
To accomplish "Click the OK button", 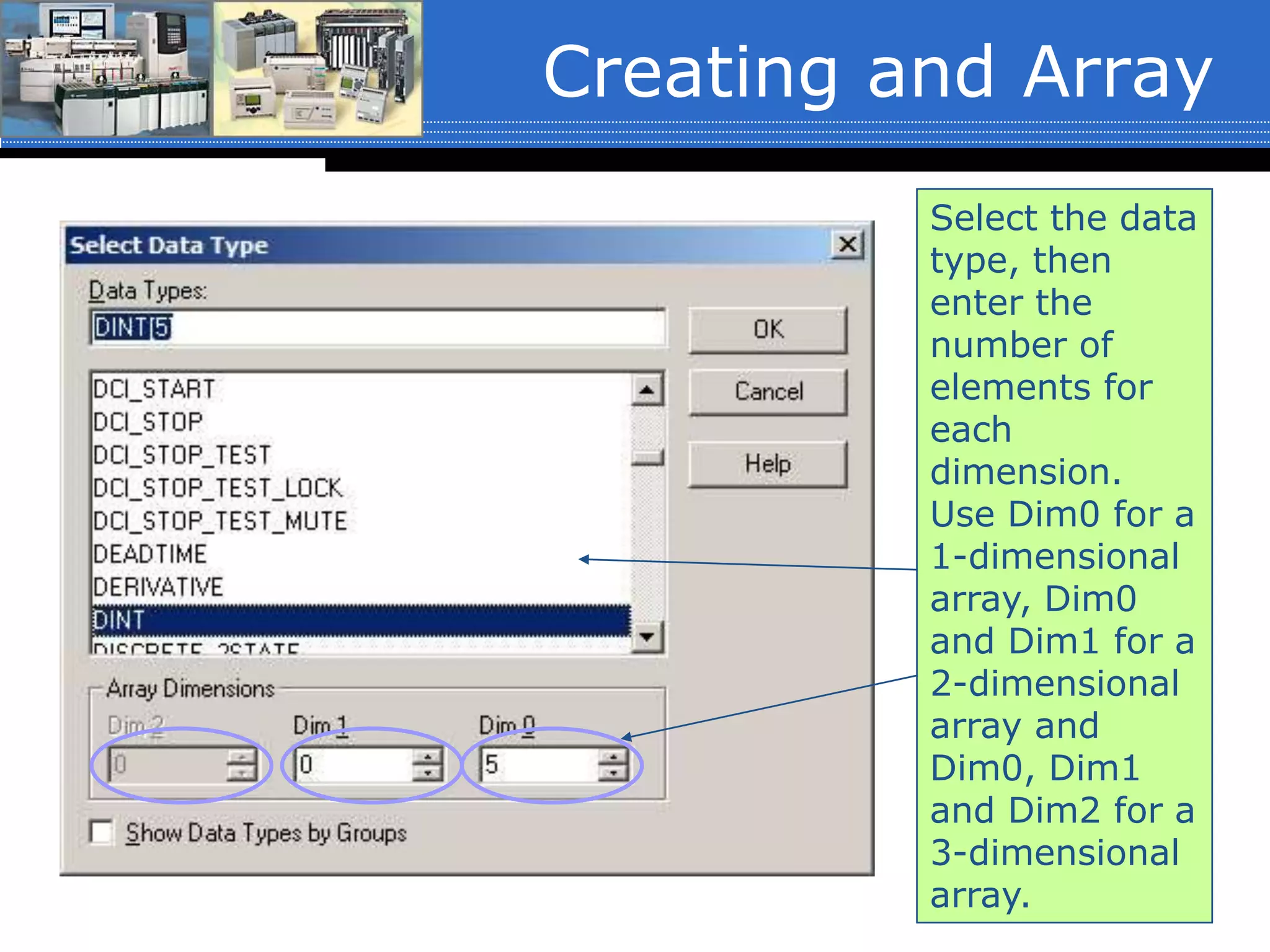I will [768, 330].
